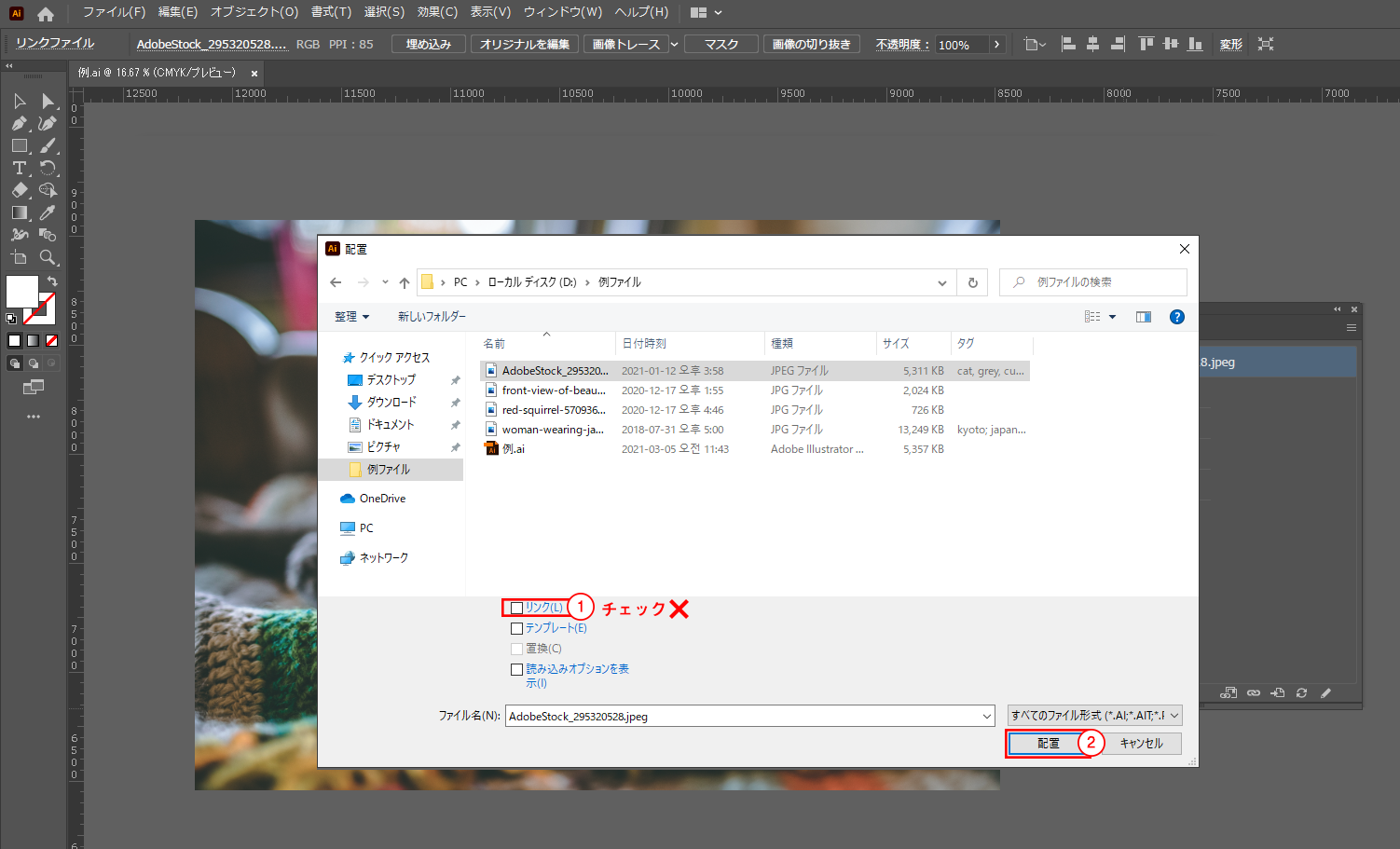This screenshot has width=1400, height=849.
Task: Set solid Color fill mode
Action: tap(14, 341)
